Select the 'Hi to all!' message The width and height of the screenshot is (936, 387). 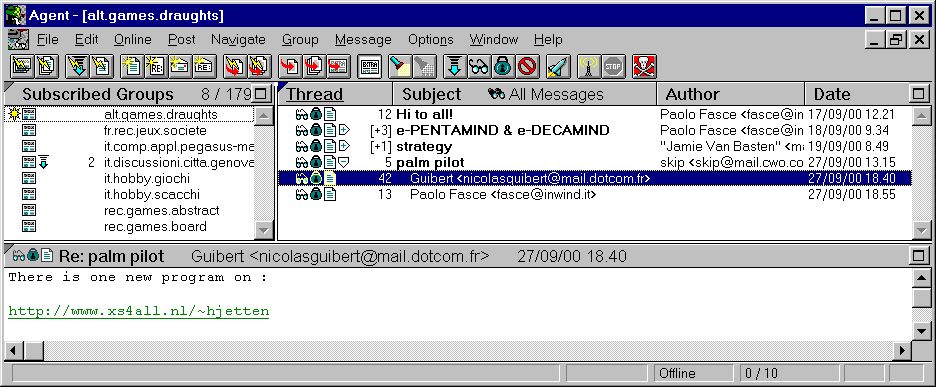point(595,114)
